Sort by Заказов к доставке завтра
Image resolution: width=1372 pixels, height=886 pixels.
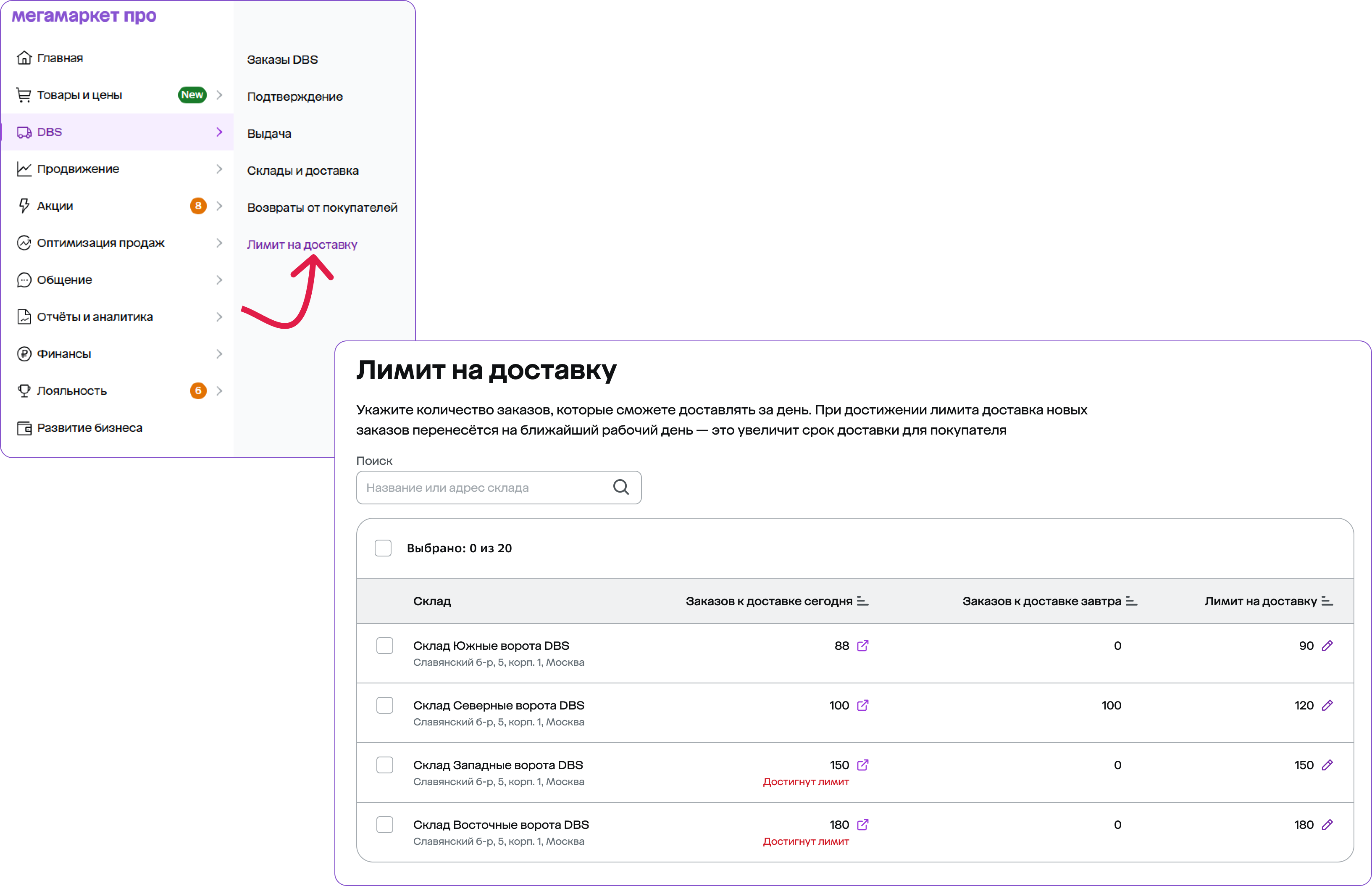1131,601
